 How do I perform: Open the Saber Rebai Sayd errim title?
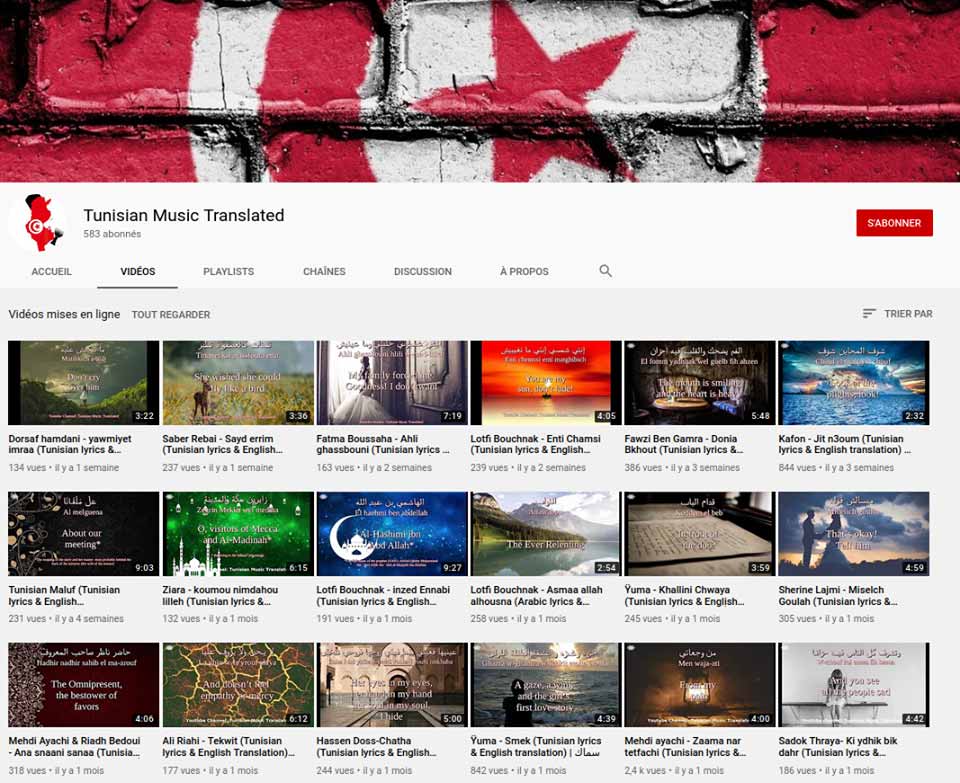tap(222, 444)
